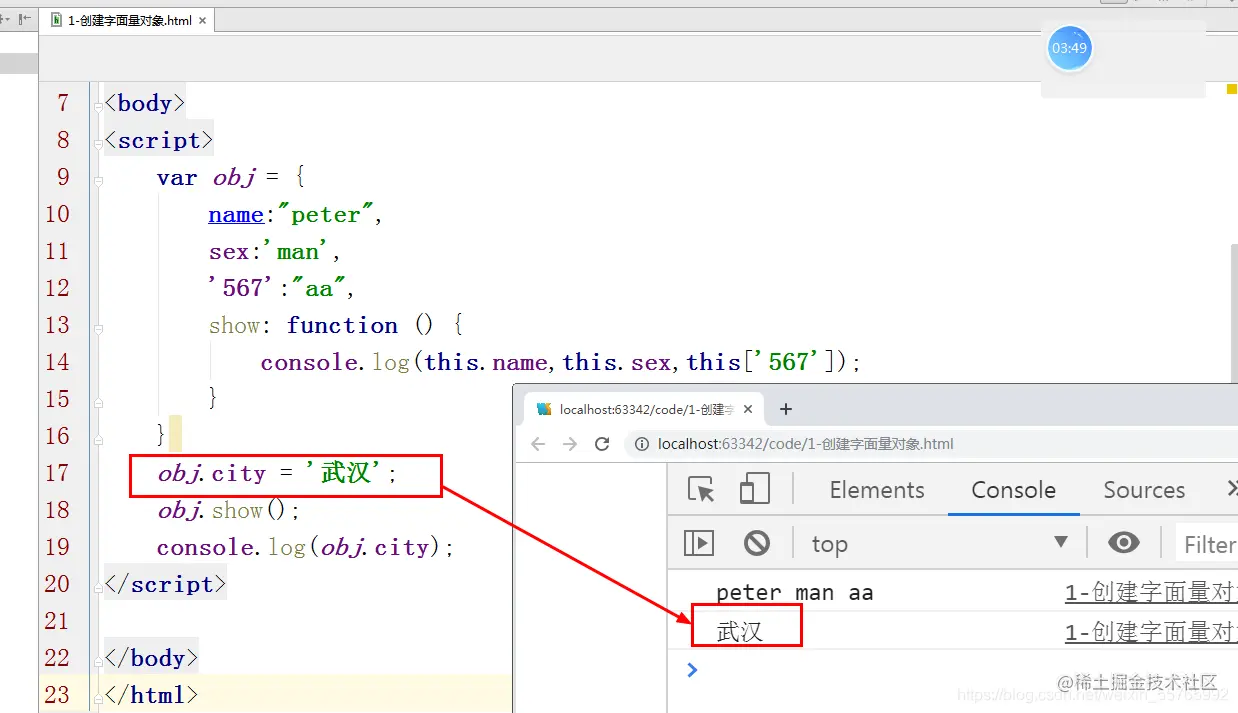The width and height of the screenshot is (1238, 713).
Task: Click the favicon in the localhost browser tab
Action: coord(544,409)
